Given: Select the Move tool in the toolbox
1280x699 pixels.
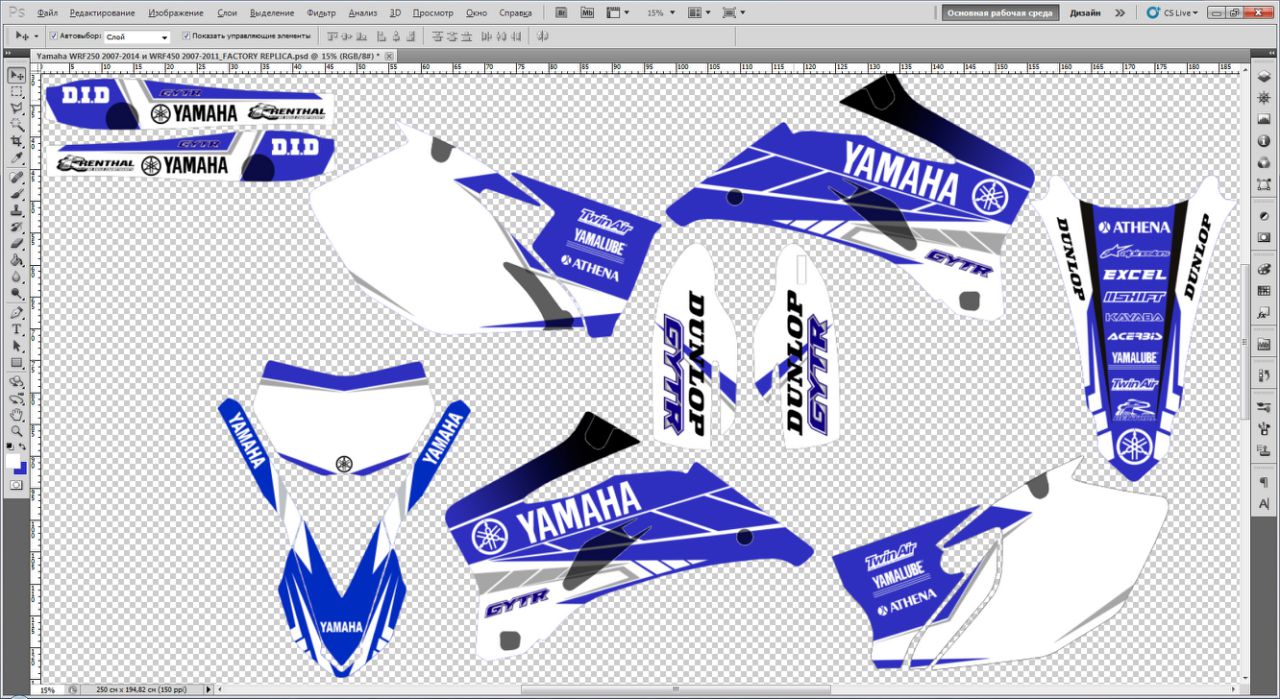Looking at the screenshot, I should [17, 75].
